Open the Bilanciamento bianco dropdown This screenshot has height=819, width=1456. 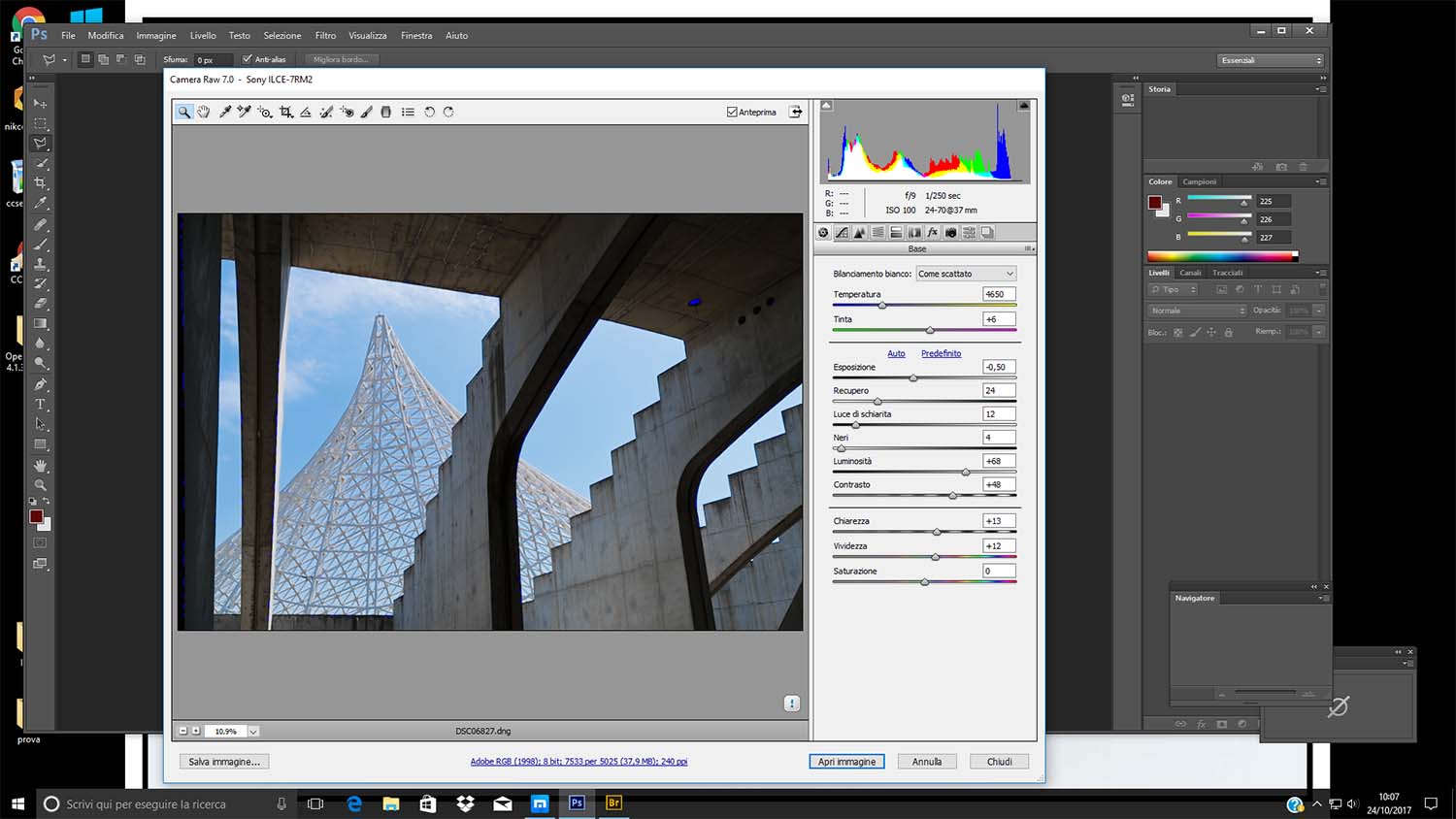click(x=966, y=274)
